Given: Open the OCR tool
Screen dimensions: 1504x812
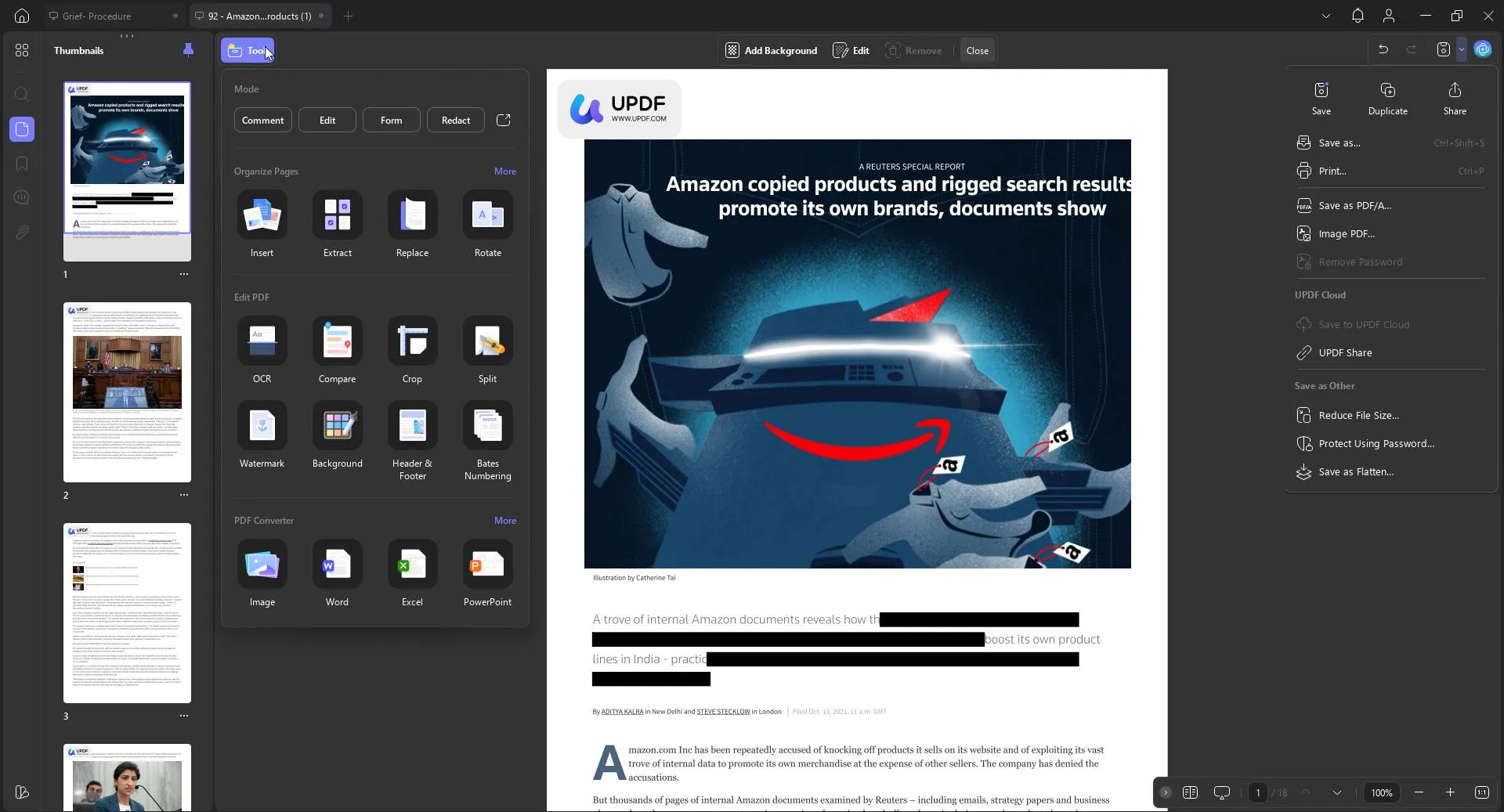Looking at the screenshot, I should pos(262,341).
